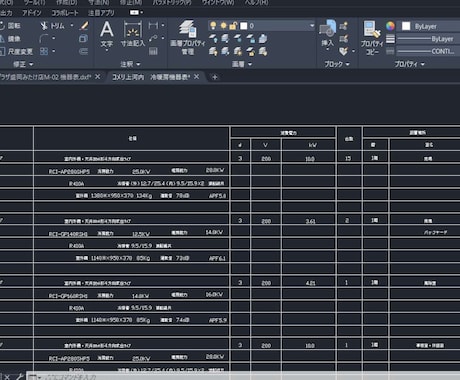Expand the ブロック panel

click(337, 64)
